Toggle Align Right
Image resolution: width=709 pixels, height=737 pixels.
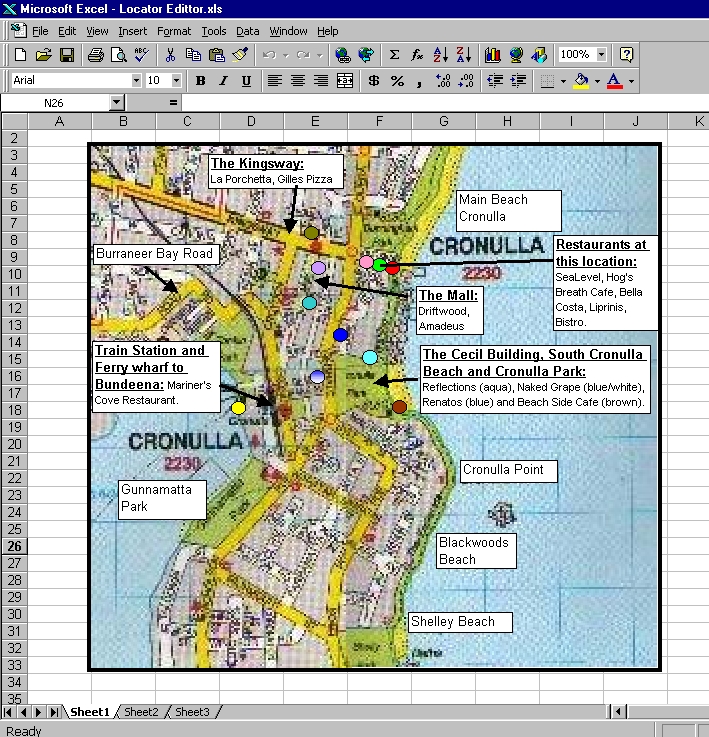(321, 81)
